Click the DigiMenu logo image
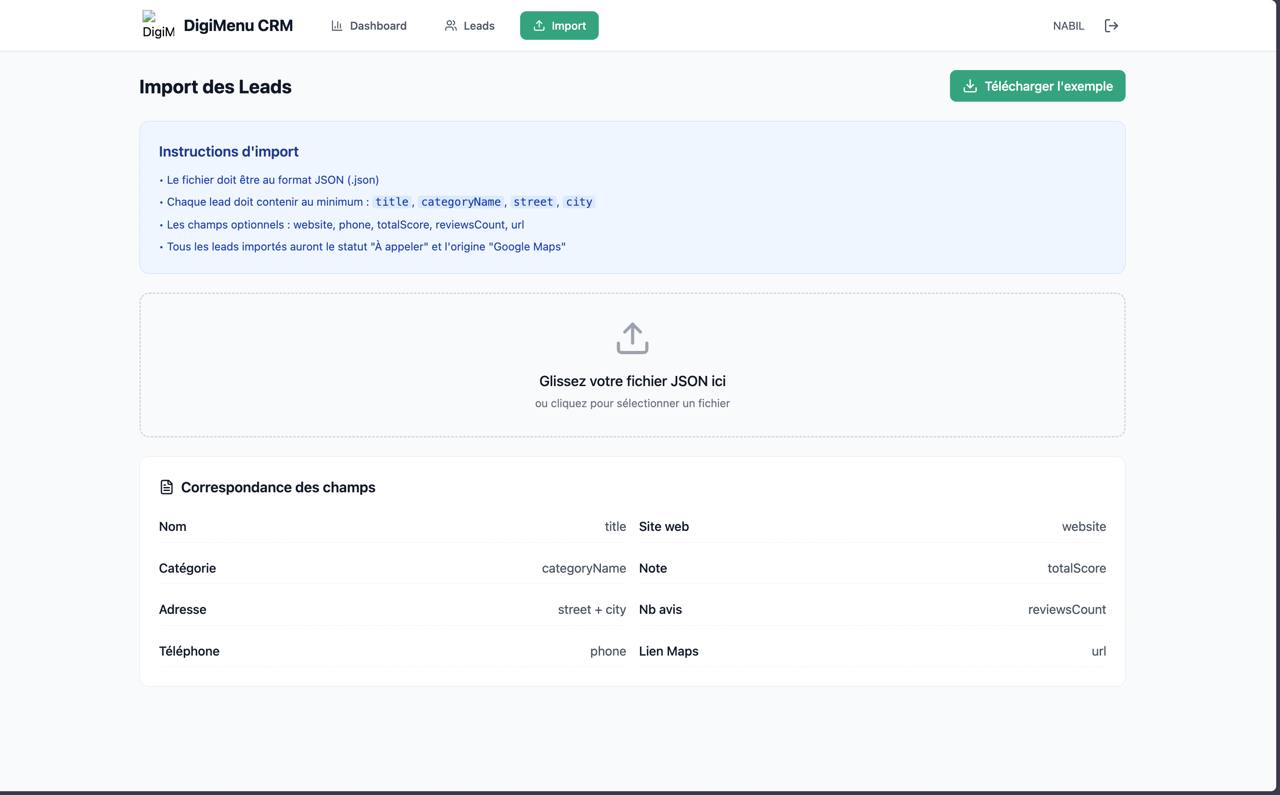 158,25
